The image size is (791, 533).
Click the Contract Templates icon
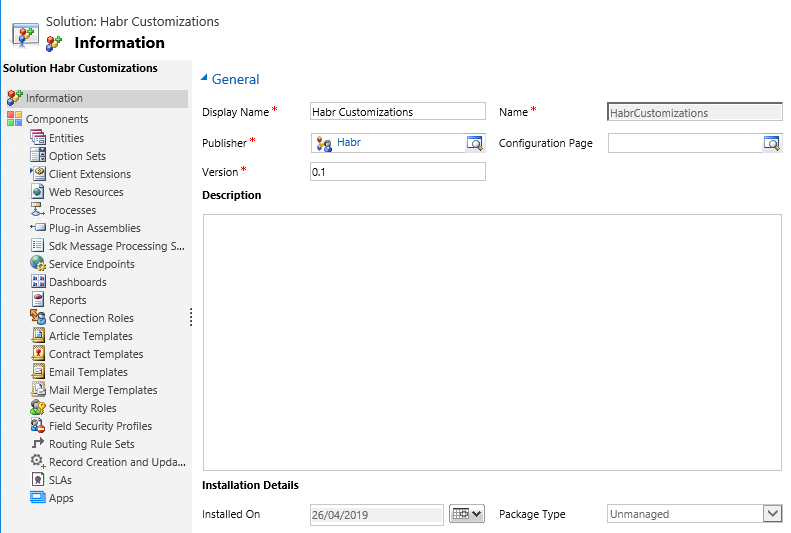pyautogui.click(x=38, y=353)
